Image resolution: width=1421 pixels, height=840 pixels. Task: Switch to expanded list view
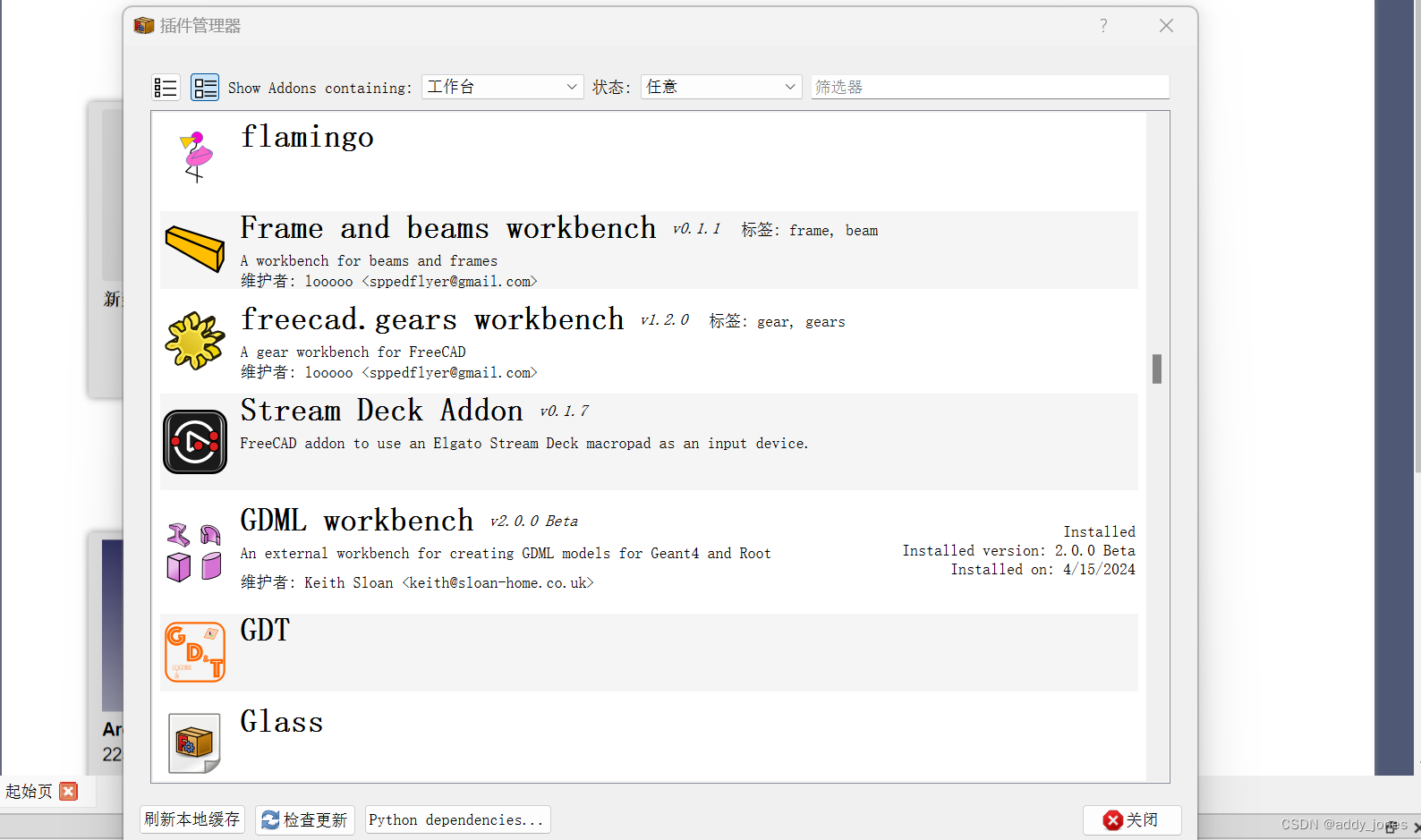[205, 87]
